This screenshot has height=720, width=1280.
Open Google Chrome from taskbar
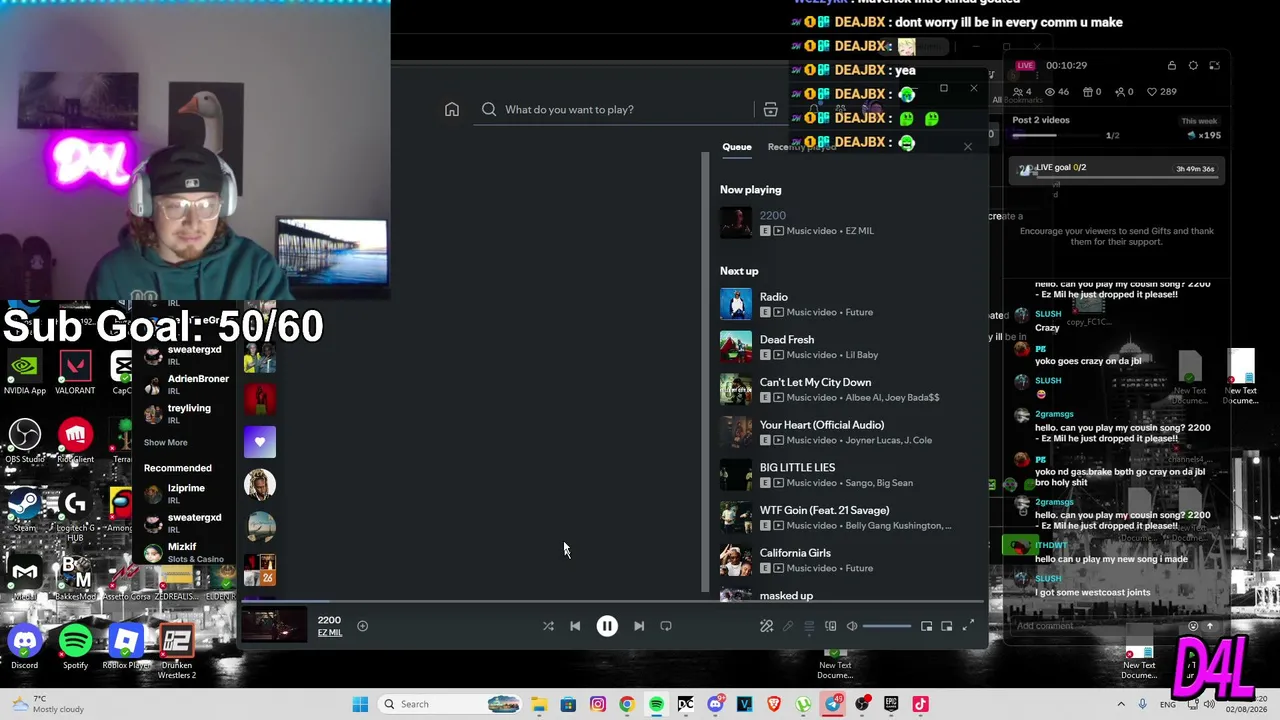[x=627, y=704]
